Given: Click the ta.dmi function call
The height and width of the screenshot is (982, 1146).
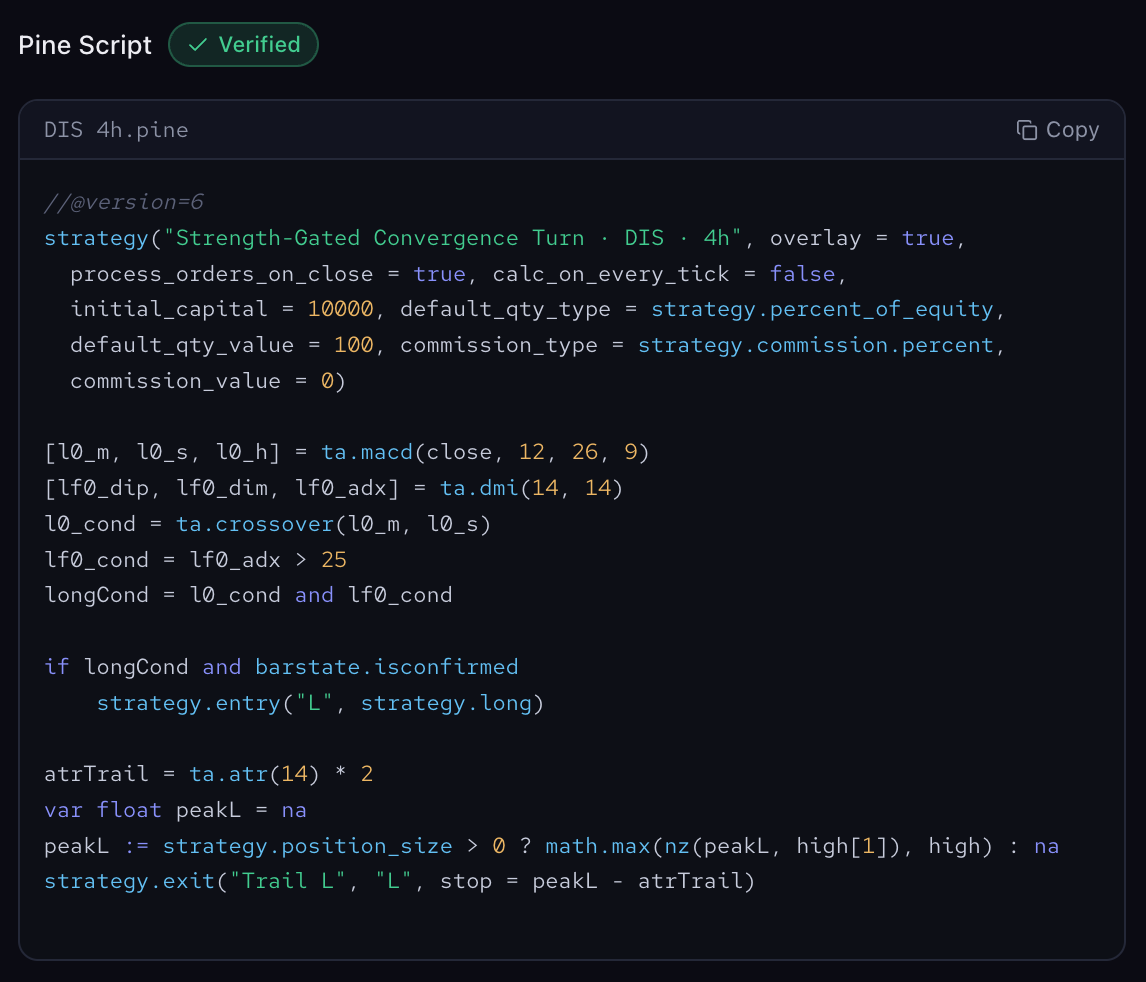Looking at the screenshot, I should click(x=531, y=488).
